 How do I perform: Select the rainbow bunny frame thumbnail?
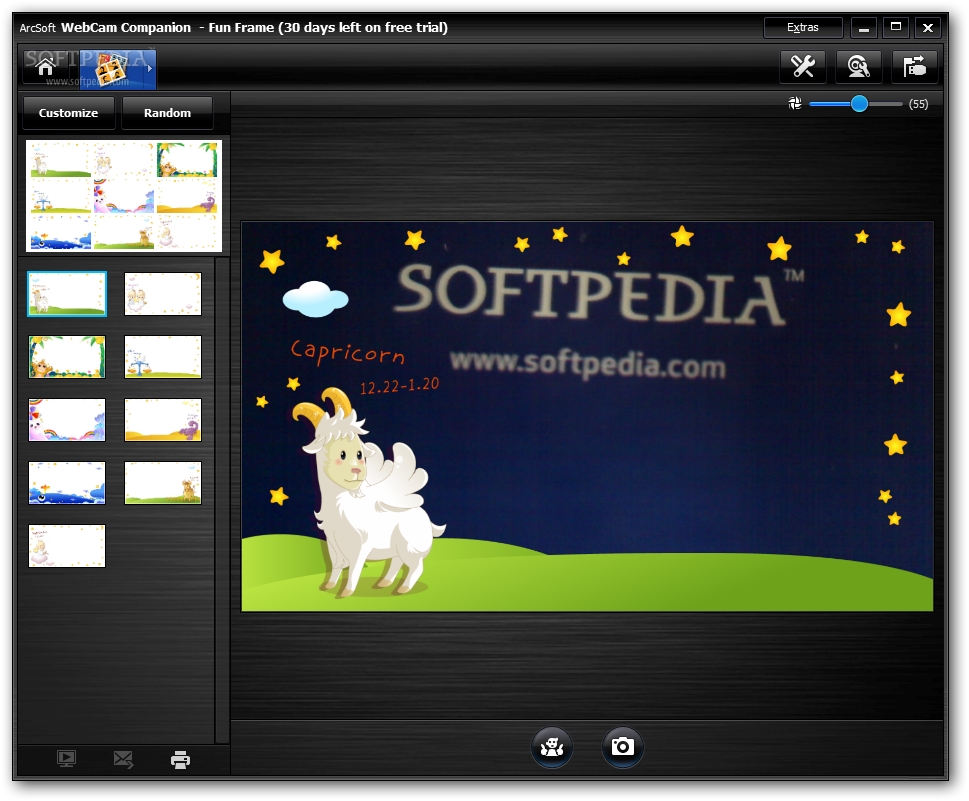point(67,420)
